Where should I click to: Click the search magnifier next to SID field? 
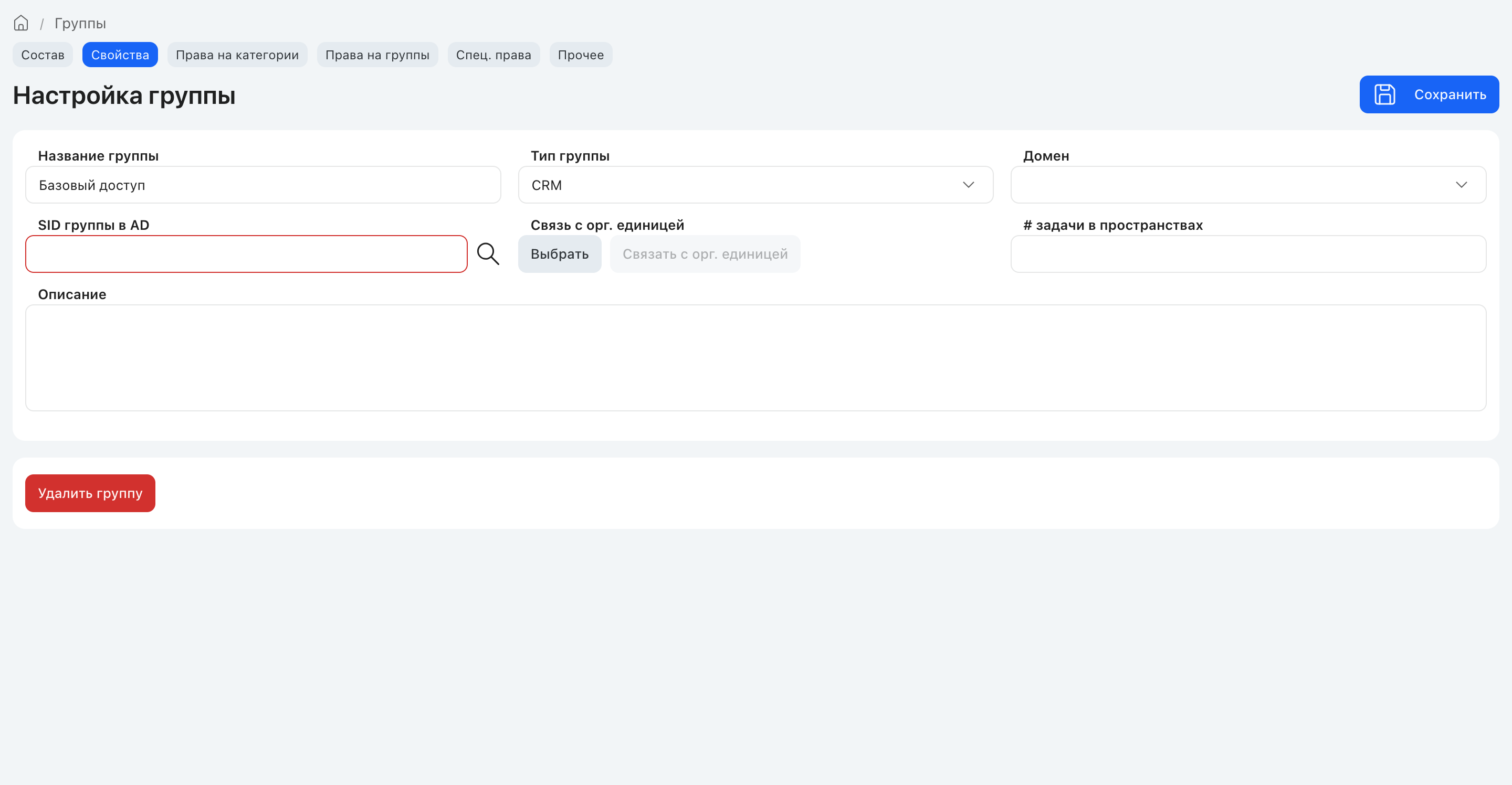coord(488,254)
